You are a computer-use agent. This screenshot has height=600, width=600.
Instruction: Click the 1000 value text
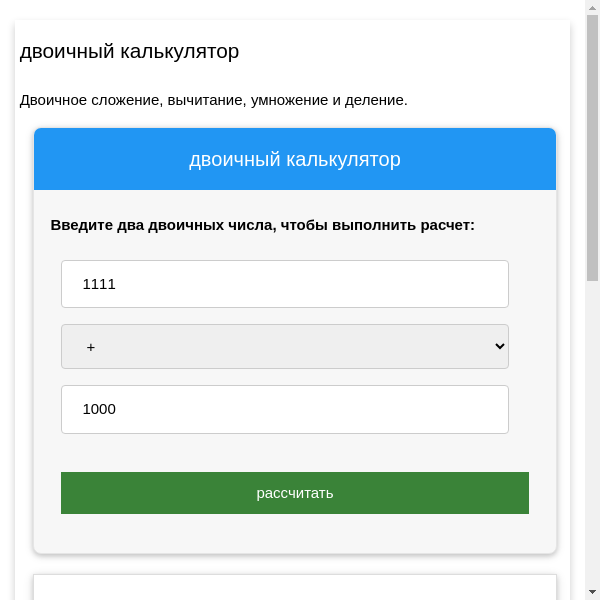click(x=99, y=409)
